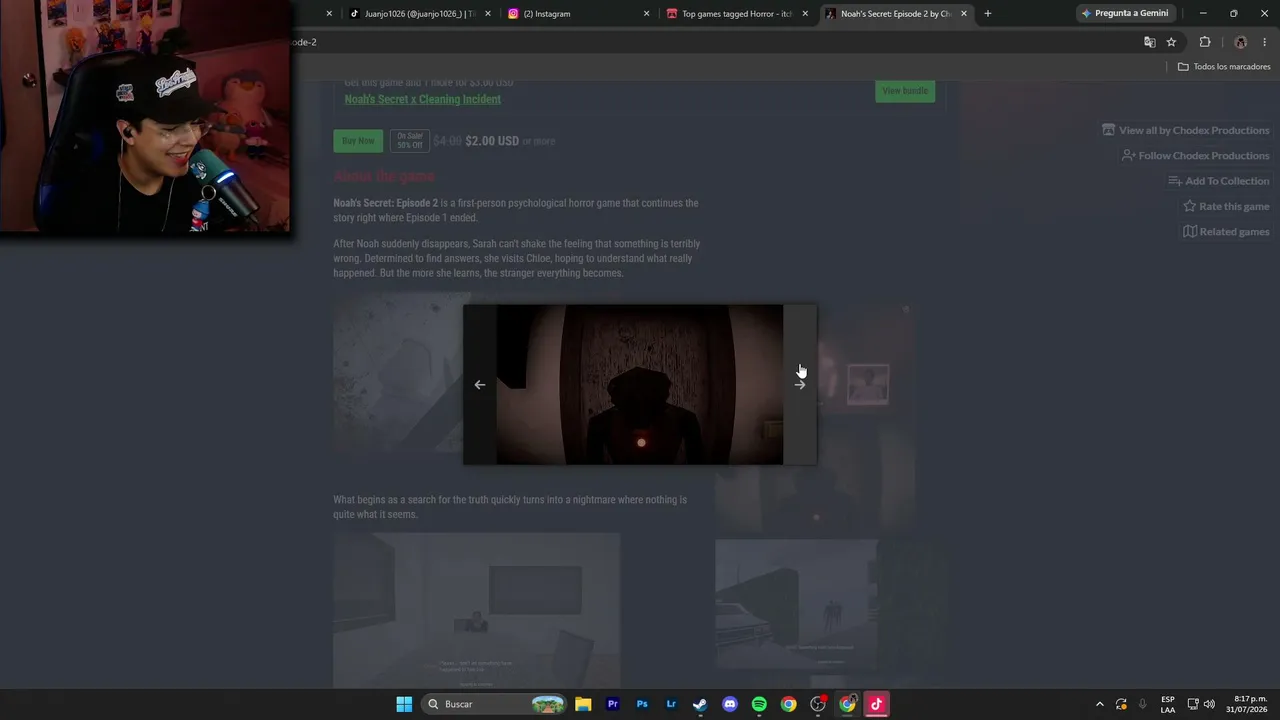Open Chrome profile avatar
This screenshot has height=720, width=1280.
click(1241, 42)
